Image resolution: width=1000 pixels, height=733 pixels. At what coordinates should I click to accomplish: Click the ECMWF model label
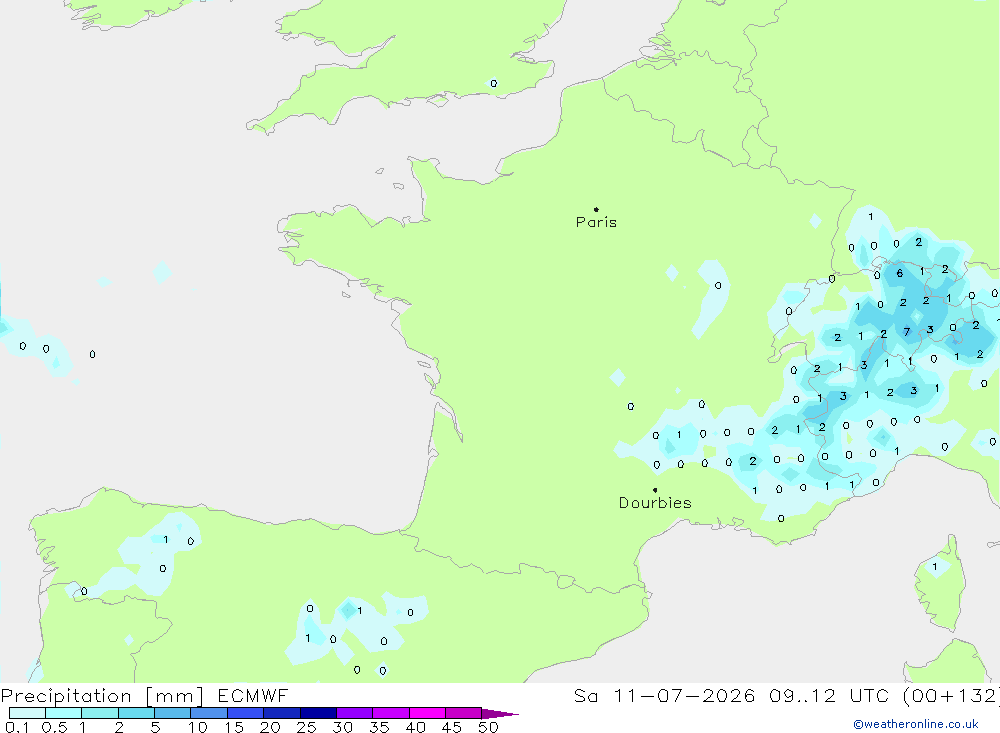click(x=253, y=695)
